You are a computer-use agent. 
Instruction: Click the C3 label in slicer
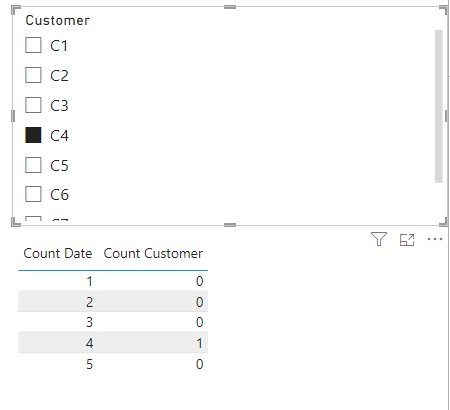(59, 106)
